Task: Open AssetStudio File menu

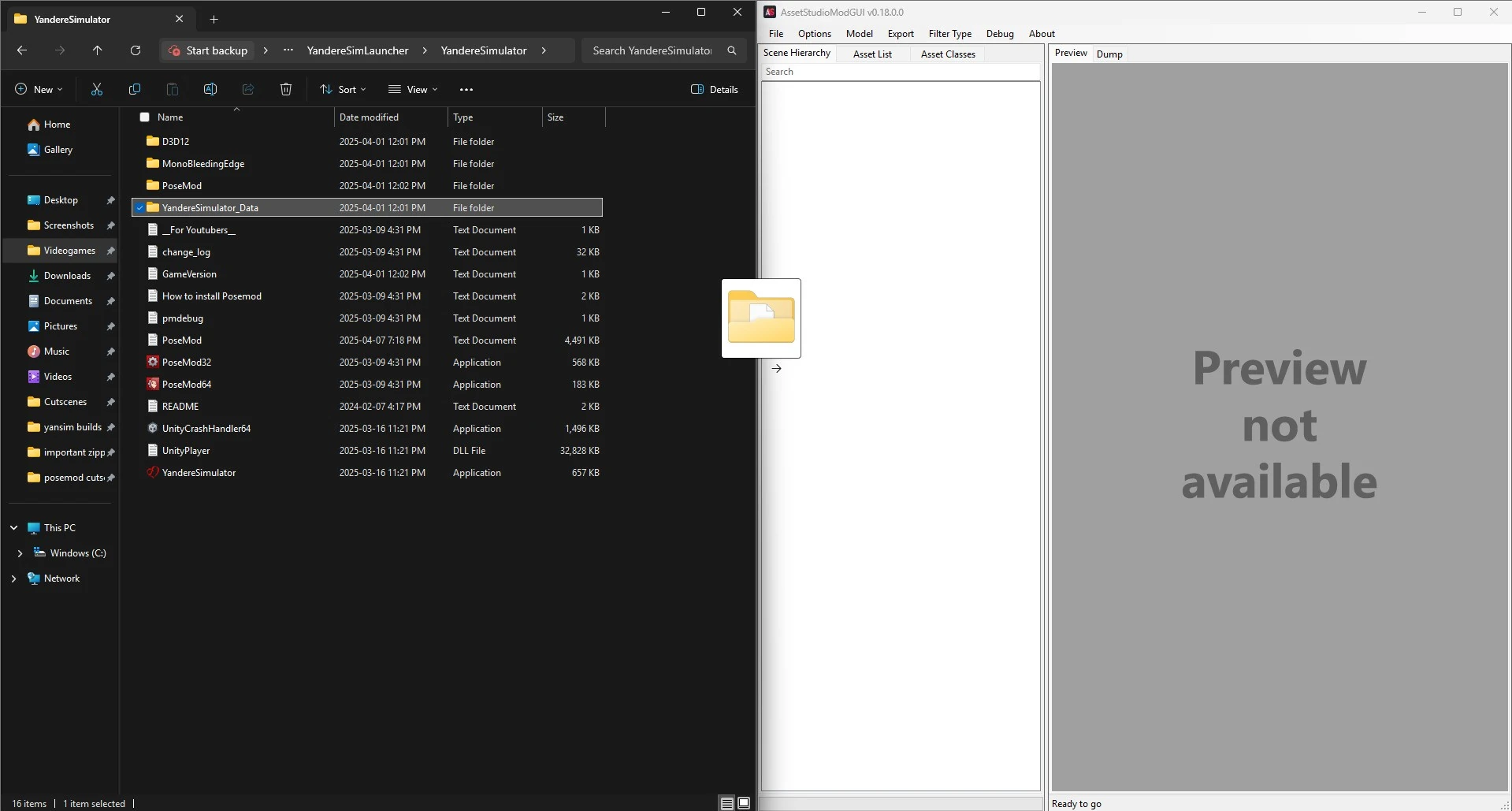Action: 776,34
